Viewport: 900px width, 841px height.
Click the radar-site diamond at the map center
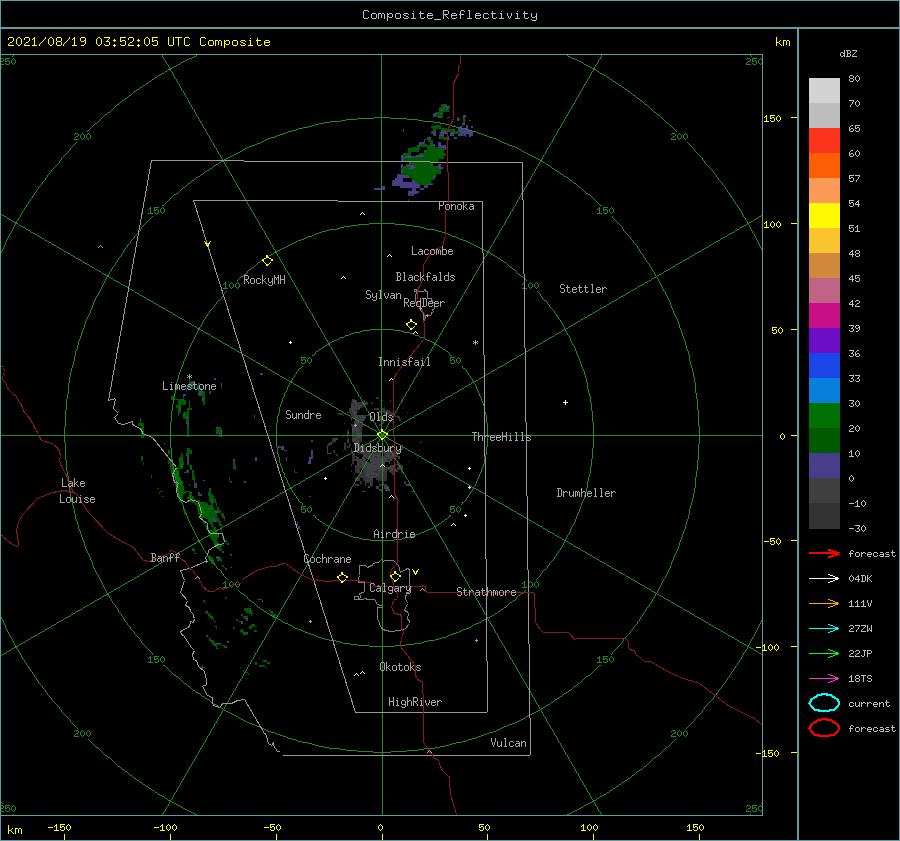pyautogui.click(x=382, y=435)
